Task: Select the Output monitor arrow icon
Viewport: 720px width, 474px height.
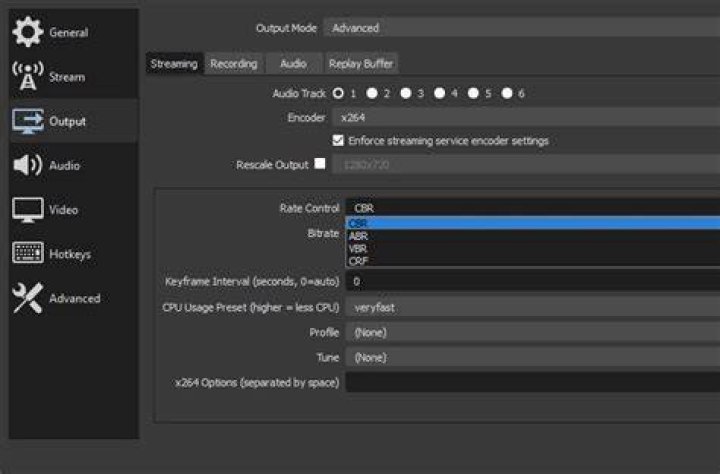Action: pyautogui.click(x=28, y=121)
